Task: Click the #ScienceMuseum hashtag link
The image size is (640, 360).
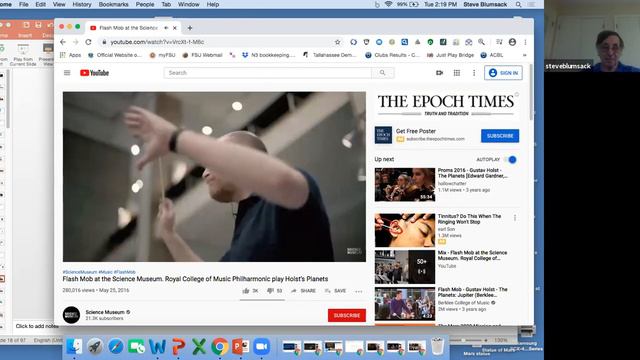Action: [x=80, y=272]
